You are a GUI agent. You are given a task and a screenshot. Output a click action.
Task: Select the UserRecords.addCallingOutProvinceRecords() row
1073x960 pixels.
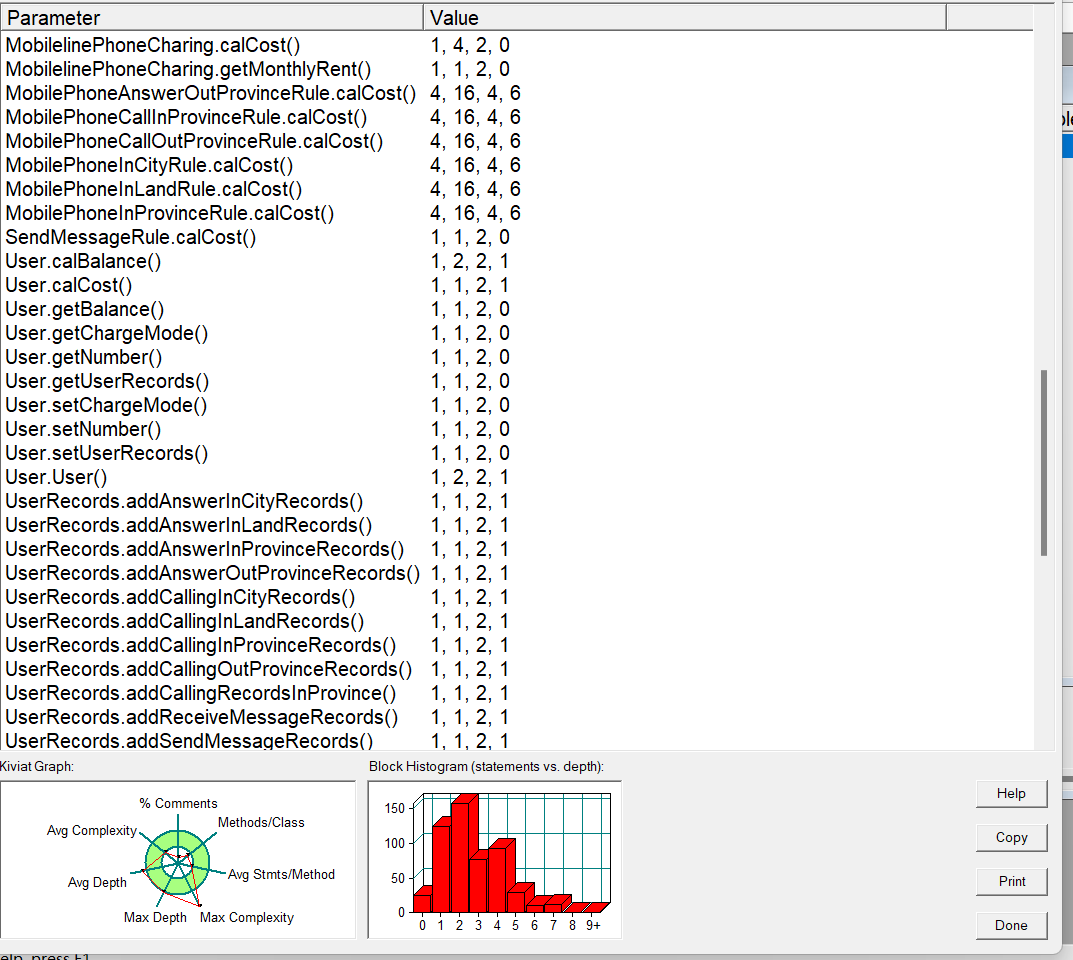517,669
